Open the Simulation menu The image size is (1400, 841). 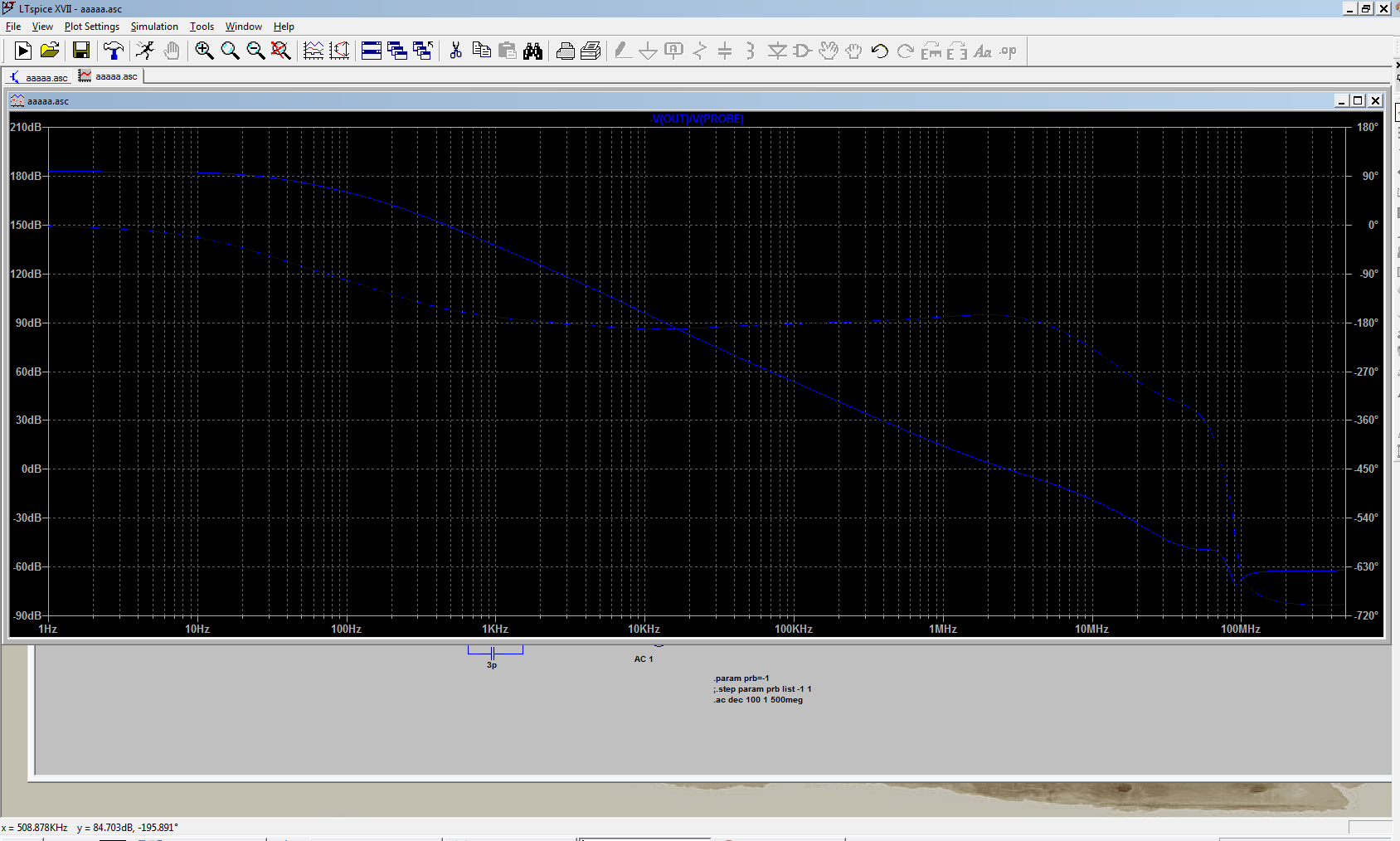[x=154, y=27]
